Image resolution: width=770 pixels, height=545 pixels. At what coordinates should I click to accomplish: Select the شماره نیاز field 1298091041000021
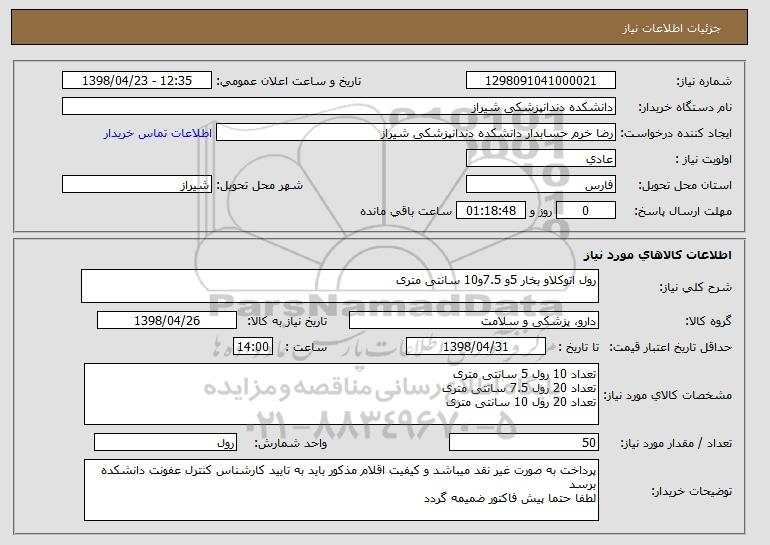click(541, 81)
